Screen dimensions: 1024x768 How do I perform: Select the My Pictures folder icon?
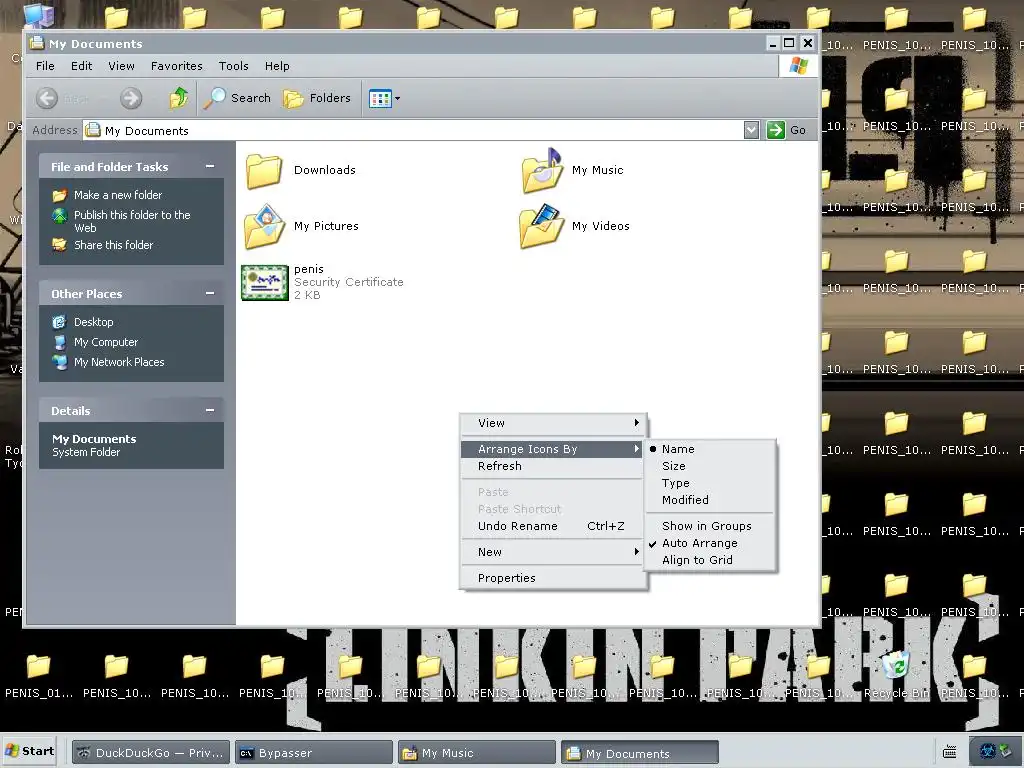coord(264,227)
